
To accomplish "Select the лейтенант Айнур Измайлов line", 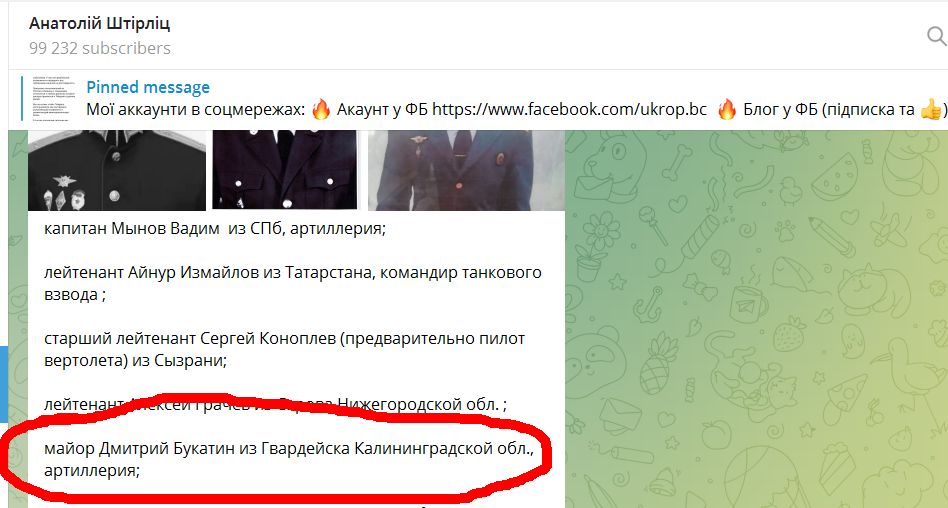I will [293, 283].
